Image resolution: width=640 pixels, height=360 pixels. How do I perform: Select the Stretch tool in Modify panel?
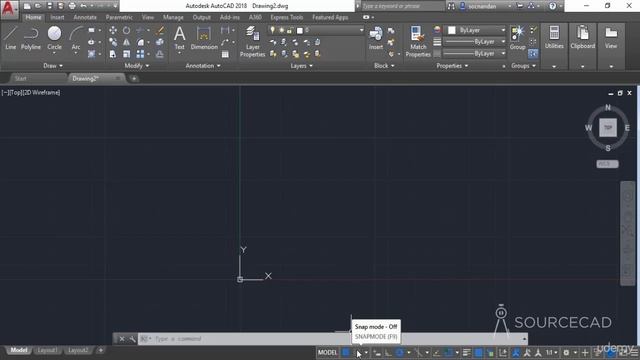tap(113, 54)
